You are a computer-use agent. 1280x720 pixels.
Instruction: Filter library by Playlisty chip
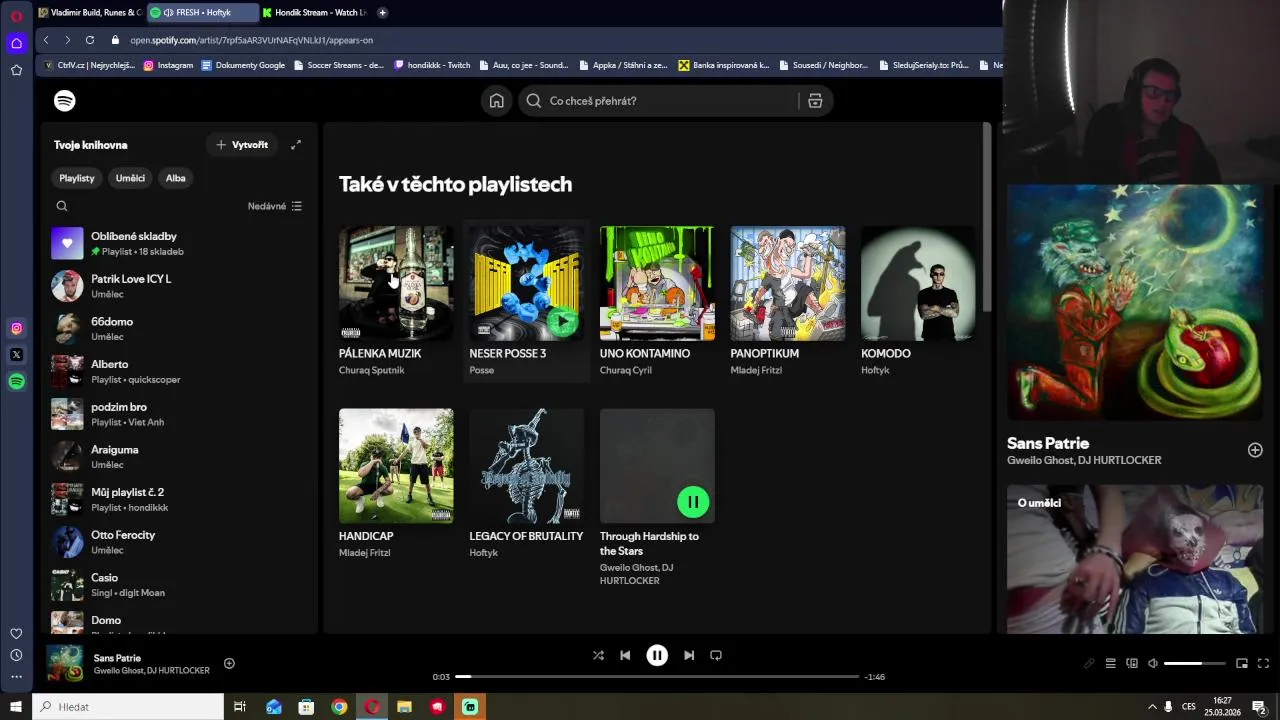pyautogui.click(x=77, y=178)
